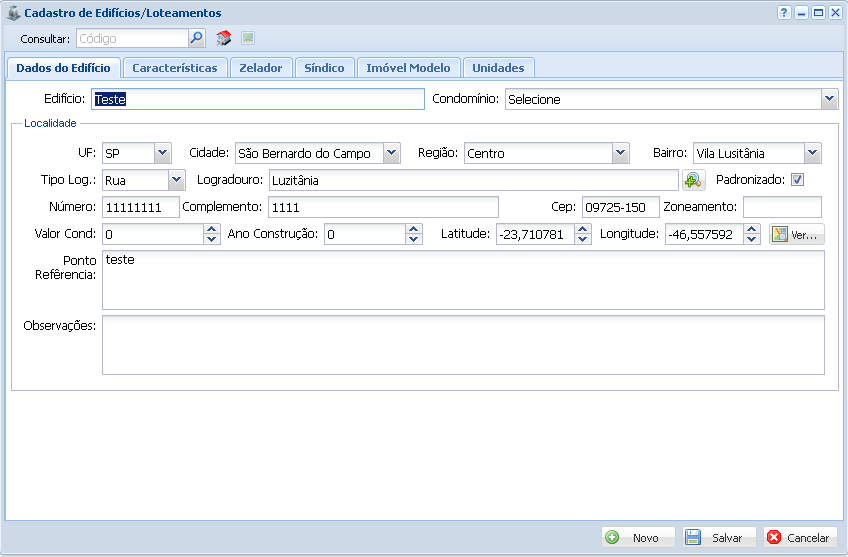Image resolution: width=848 pixels, height=557 pixels.
Task: Decrease the Latitude value with the down arrow
Action: pos(583,240)
